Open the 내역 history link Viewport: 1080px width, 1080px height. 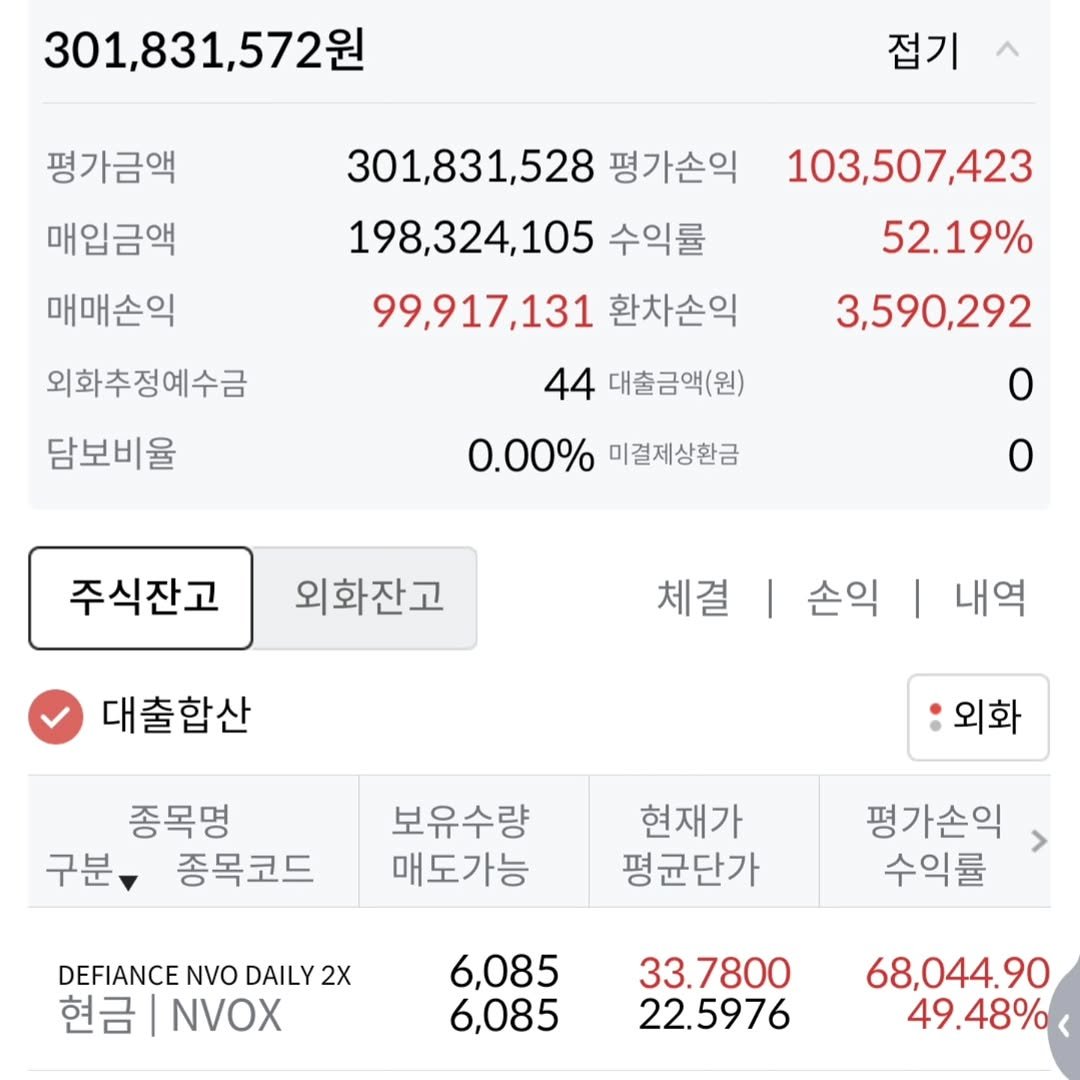(990, 598)
